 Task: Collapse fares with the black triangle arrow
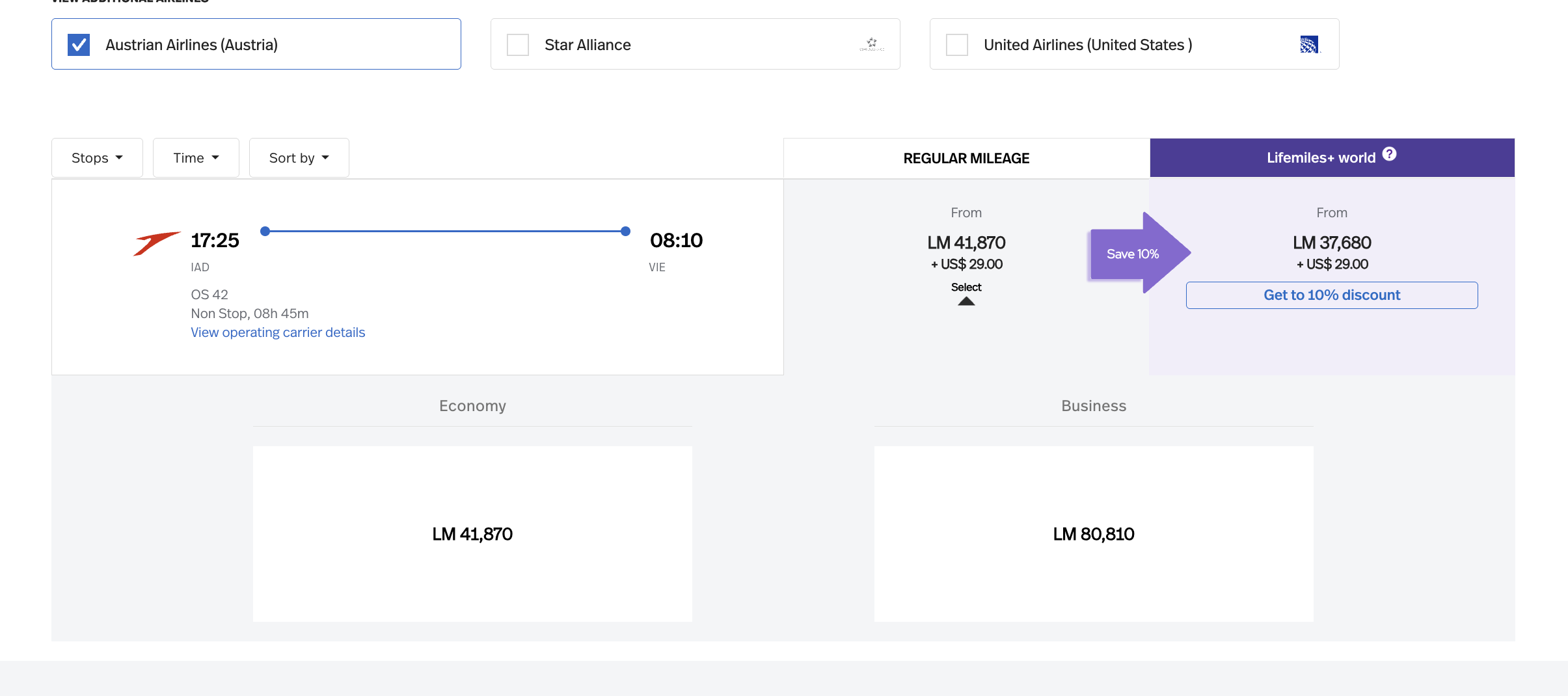966,301
